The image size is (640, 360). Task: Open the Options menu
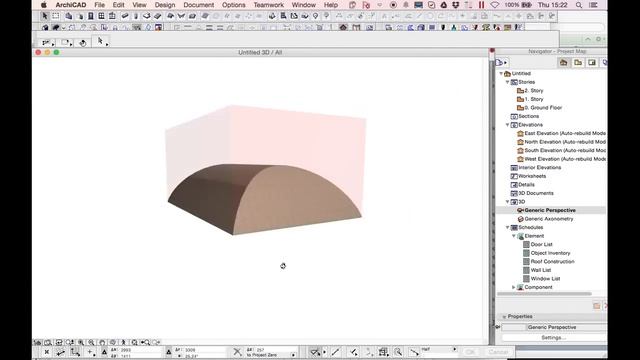click(x=233, y=5)
